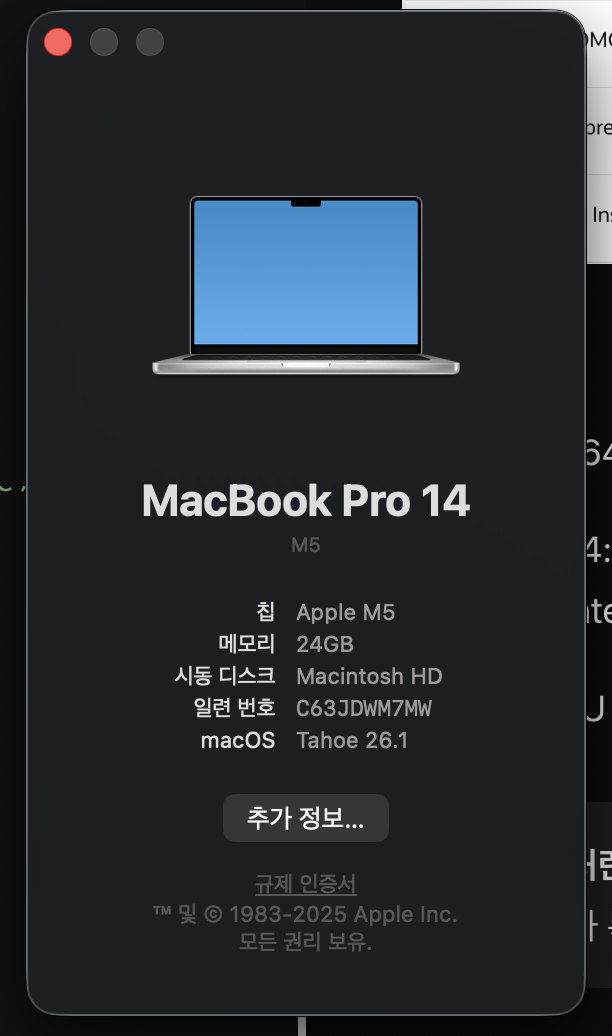Click the 모든 권리 보유. text
The width and height of the screenshot is (612, 1036).
point(305,942)
